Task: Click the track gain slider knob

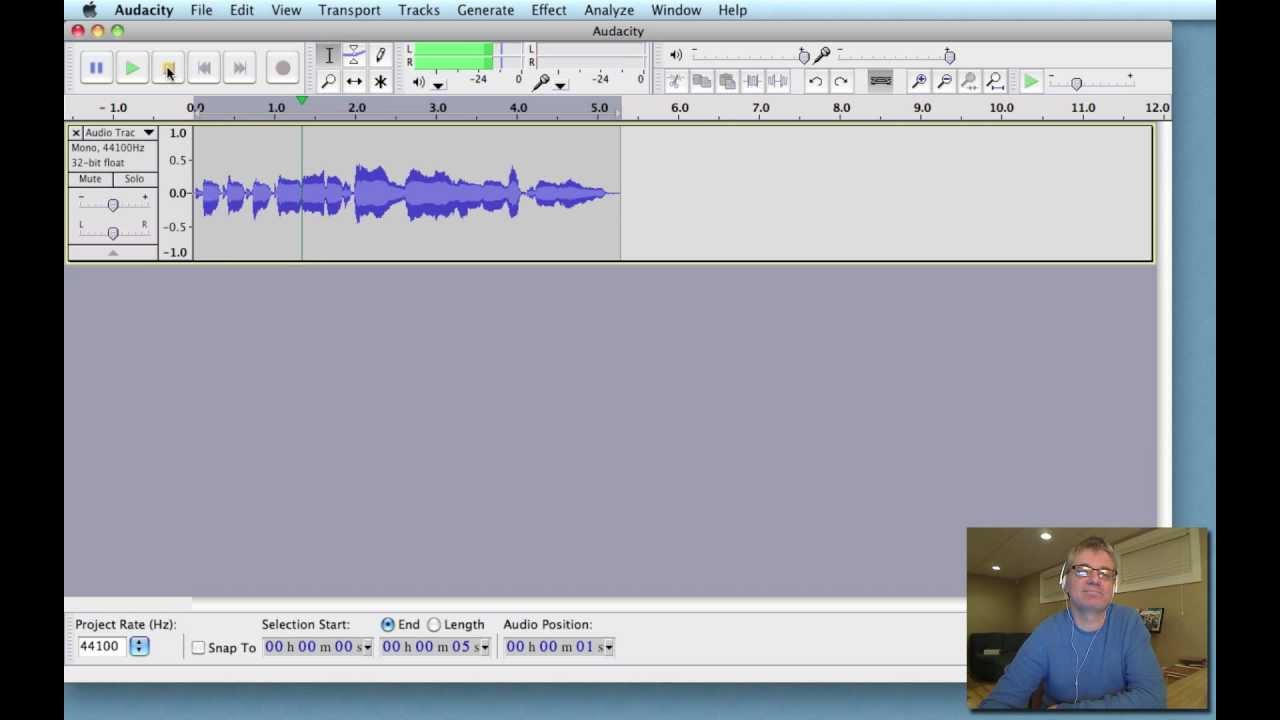Action: (113, 205)
